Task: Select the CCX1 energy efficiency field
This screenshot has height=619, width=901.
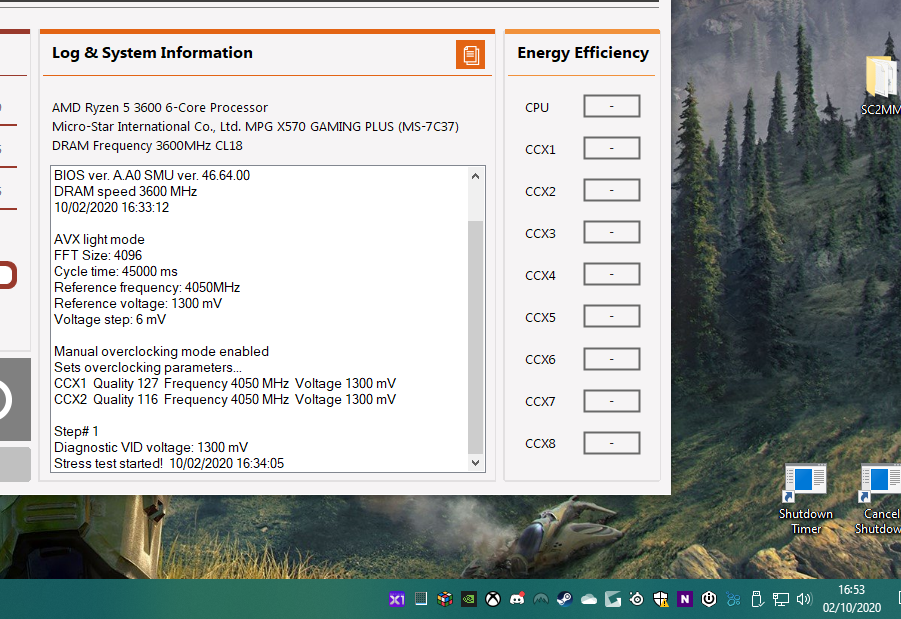Action: point(611,148)
